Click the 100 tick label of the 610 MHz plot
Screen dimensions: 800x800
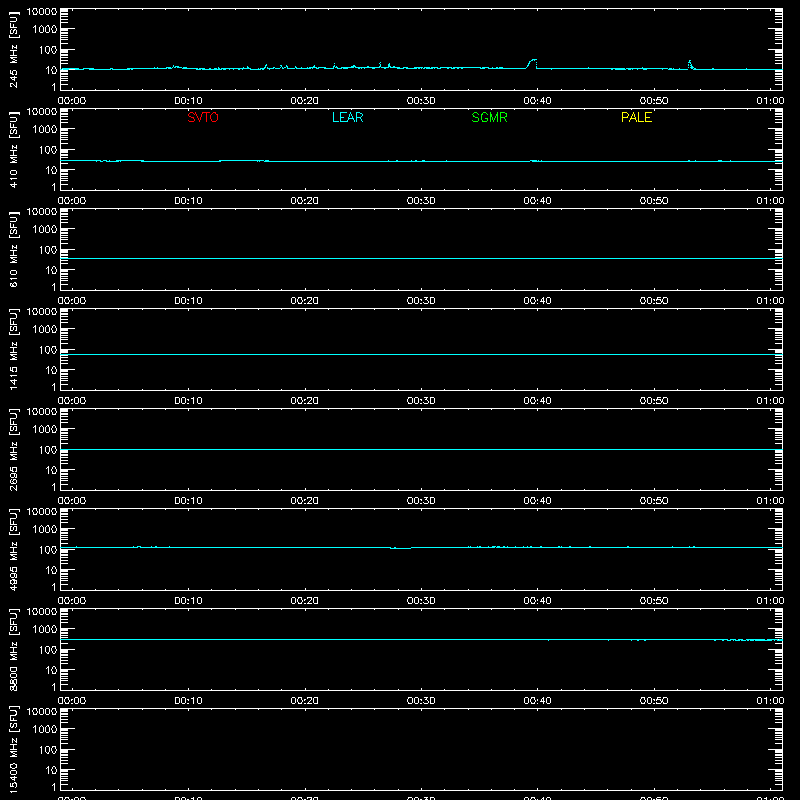pyautogui.click(x=48, y=250)
